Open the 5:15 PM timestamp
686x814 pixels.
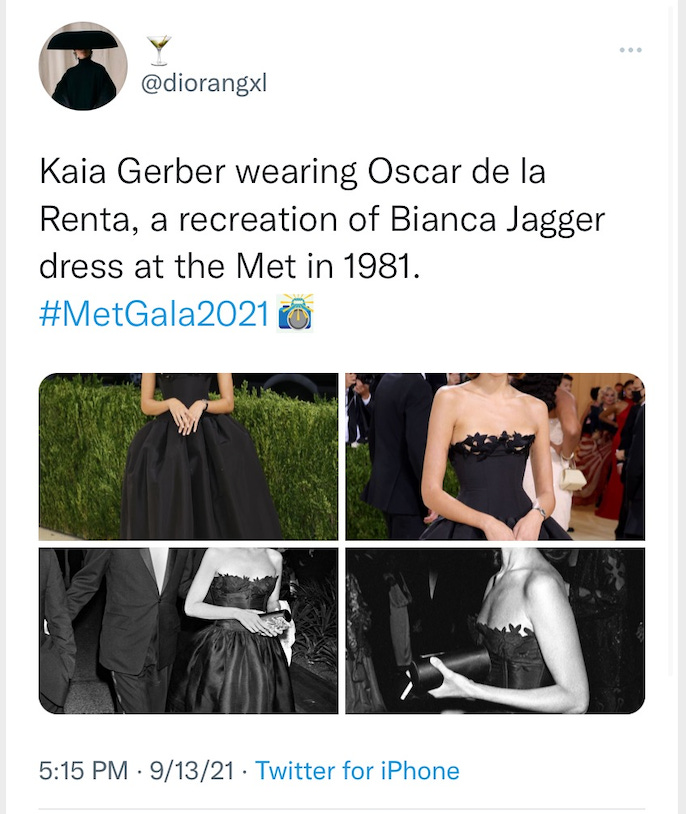pyautogui.click(x=83, y=770)
